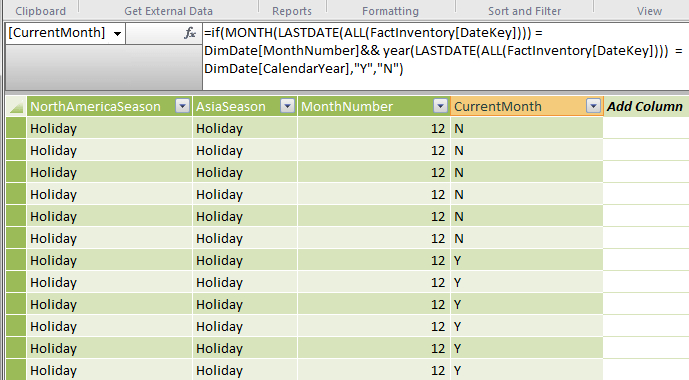Screen dimensions: 689x380
Task: Select the last visible row's Y cell
Action: coord(527,370)
